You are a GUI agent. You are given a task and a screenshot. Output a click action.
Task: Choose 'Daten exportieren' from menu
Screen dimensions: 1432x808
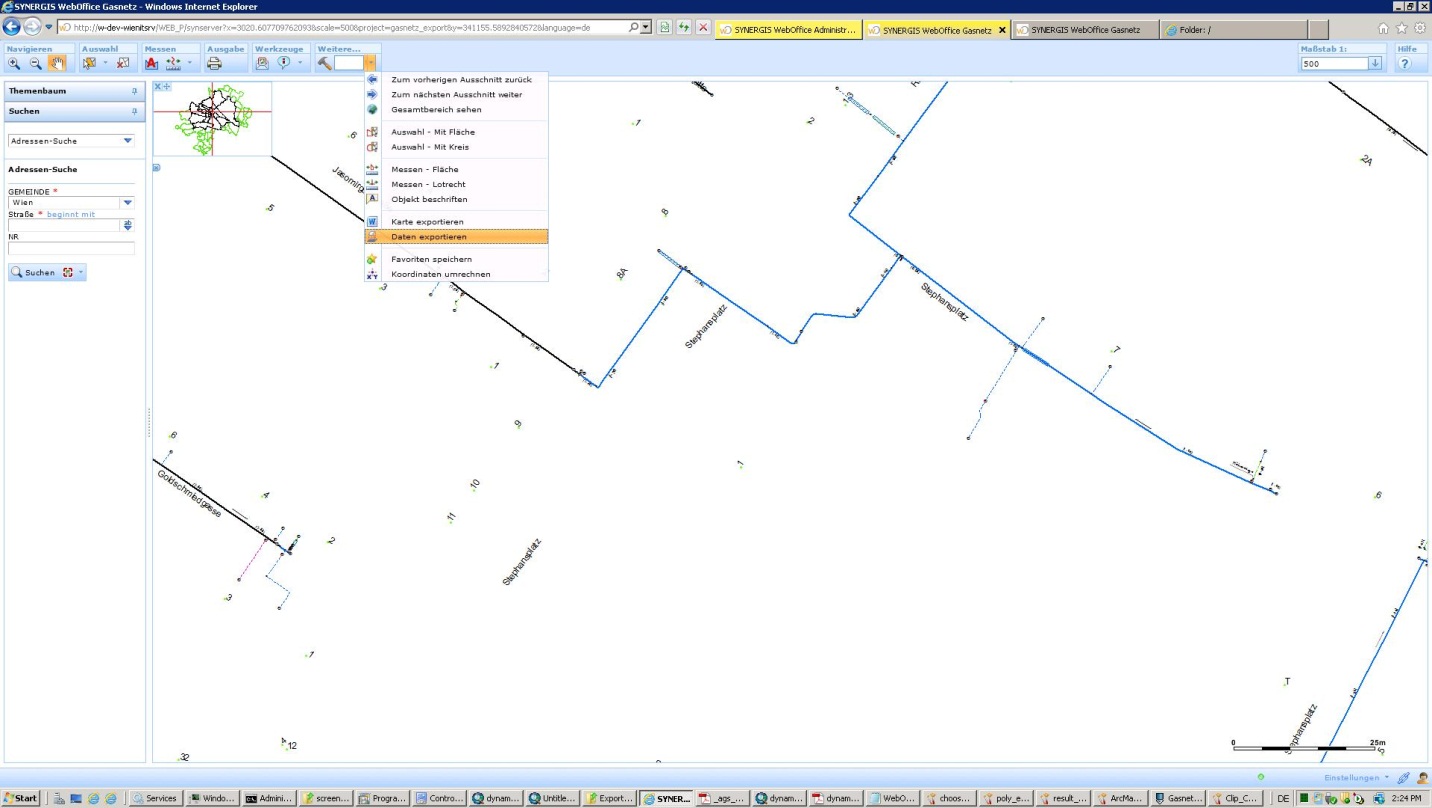(456, 237)
